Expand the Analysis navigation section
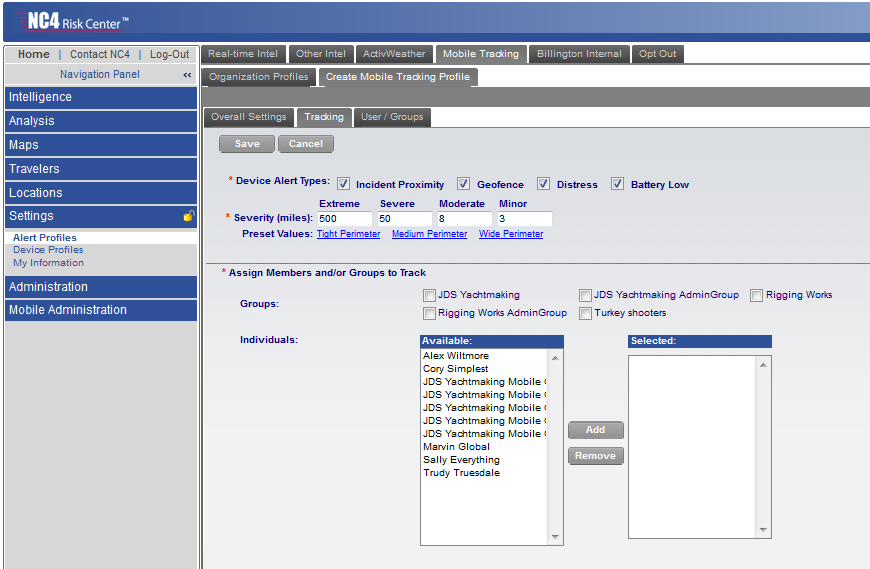Screen dimensions: 870x569 pos(101,121)
